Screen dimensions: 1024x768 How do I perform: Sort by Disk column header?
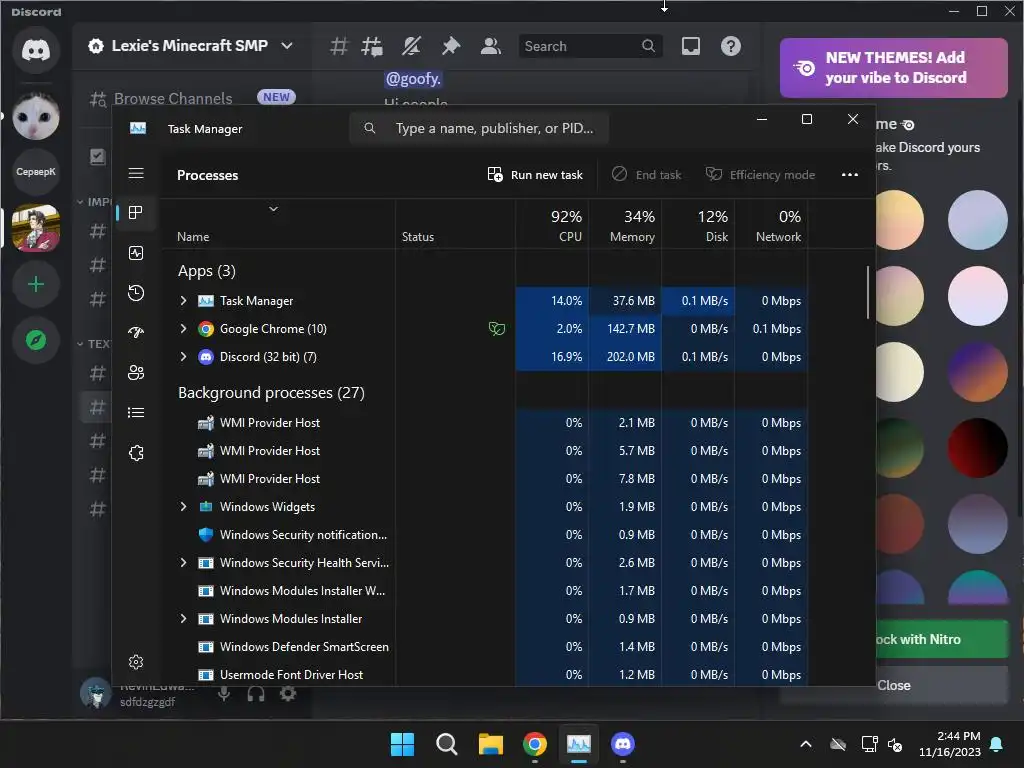point(698,225)
